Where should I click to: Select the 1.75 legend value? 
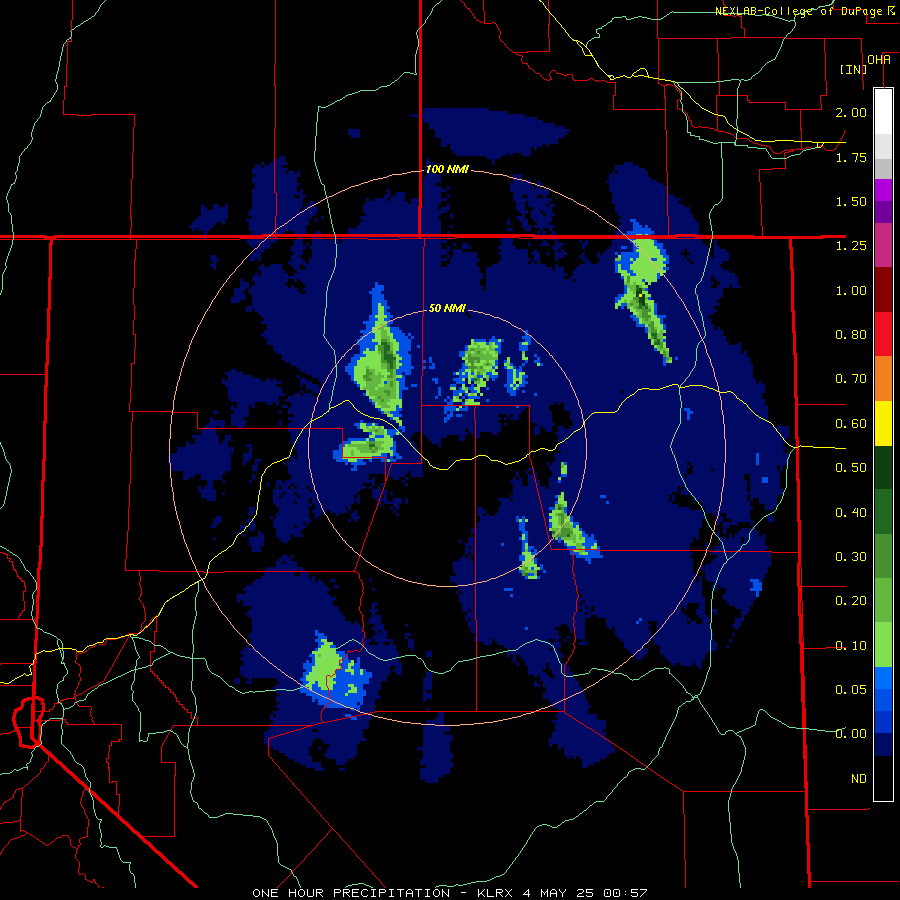851,157
